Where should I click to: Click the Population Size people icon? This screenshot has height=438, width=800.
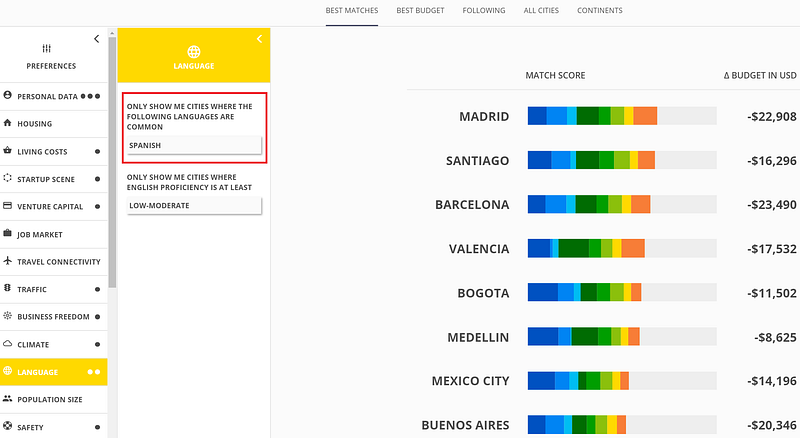click(x=8, y=399)
